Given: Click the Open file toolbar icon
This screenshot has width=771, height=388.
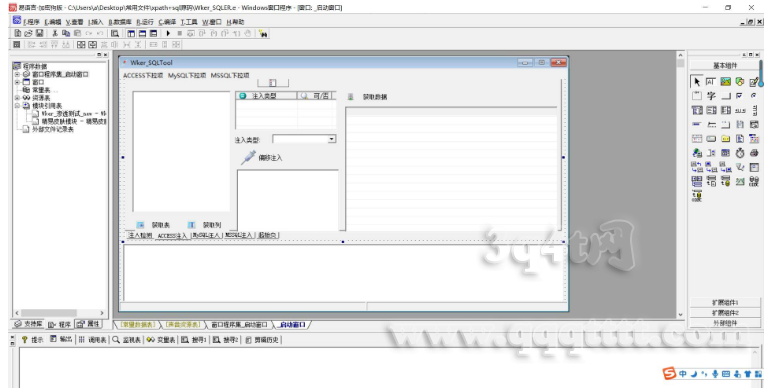Looking at the screenshot, I should tap(29, 33).
